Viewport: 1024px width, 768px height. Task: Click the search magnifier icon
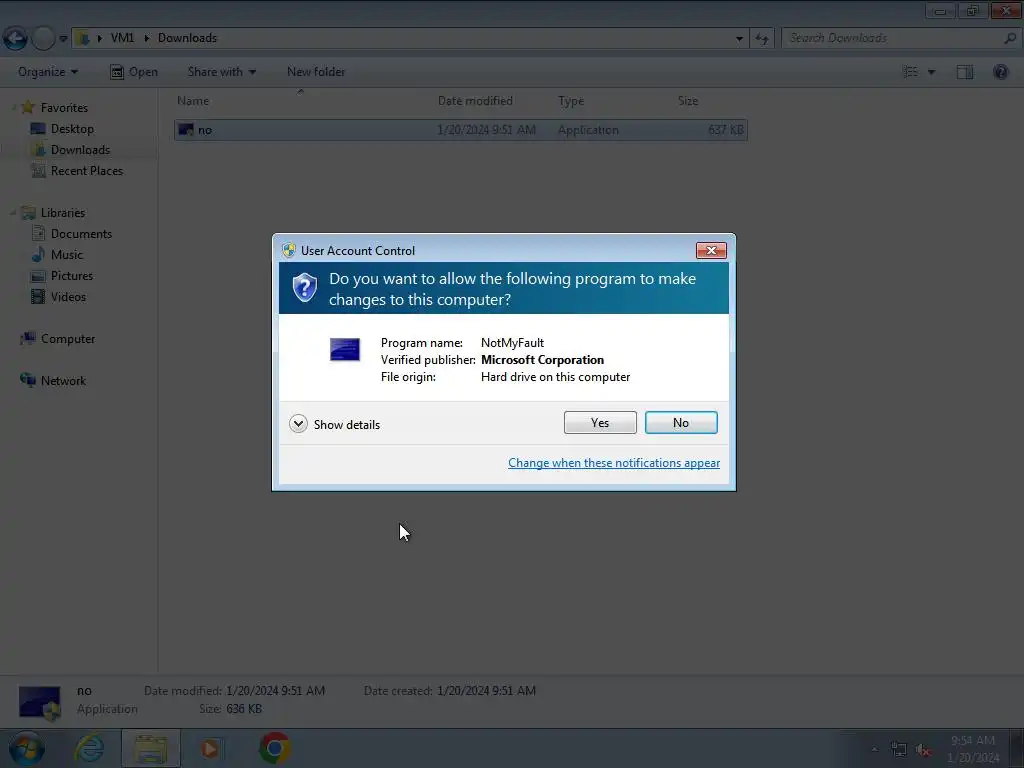(x=1010, y=39)
